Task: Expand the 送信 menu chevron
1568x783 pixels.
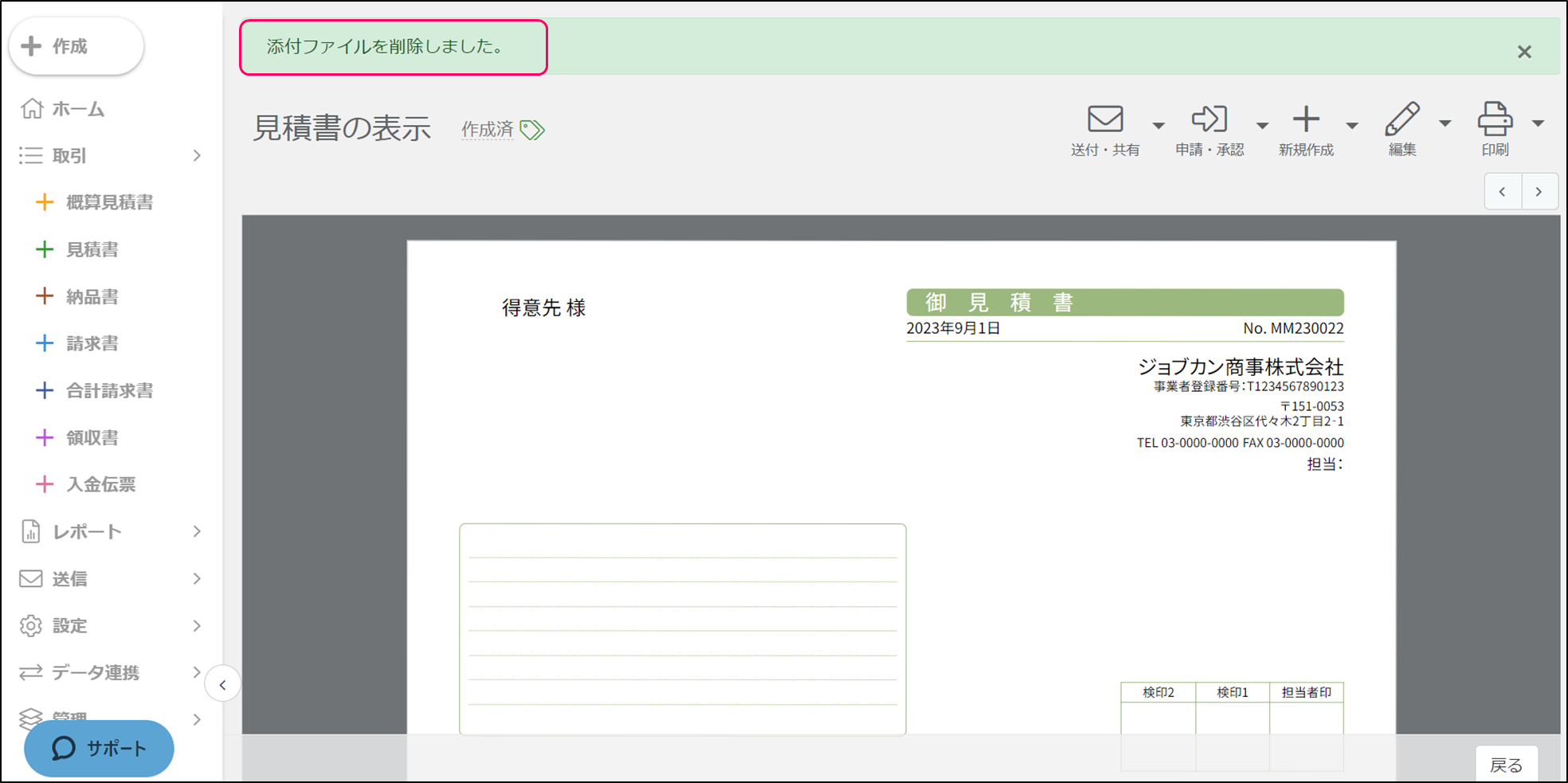Action: tap(197, 578)
